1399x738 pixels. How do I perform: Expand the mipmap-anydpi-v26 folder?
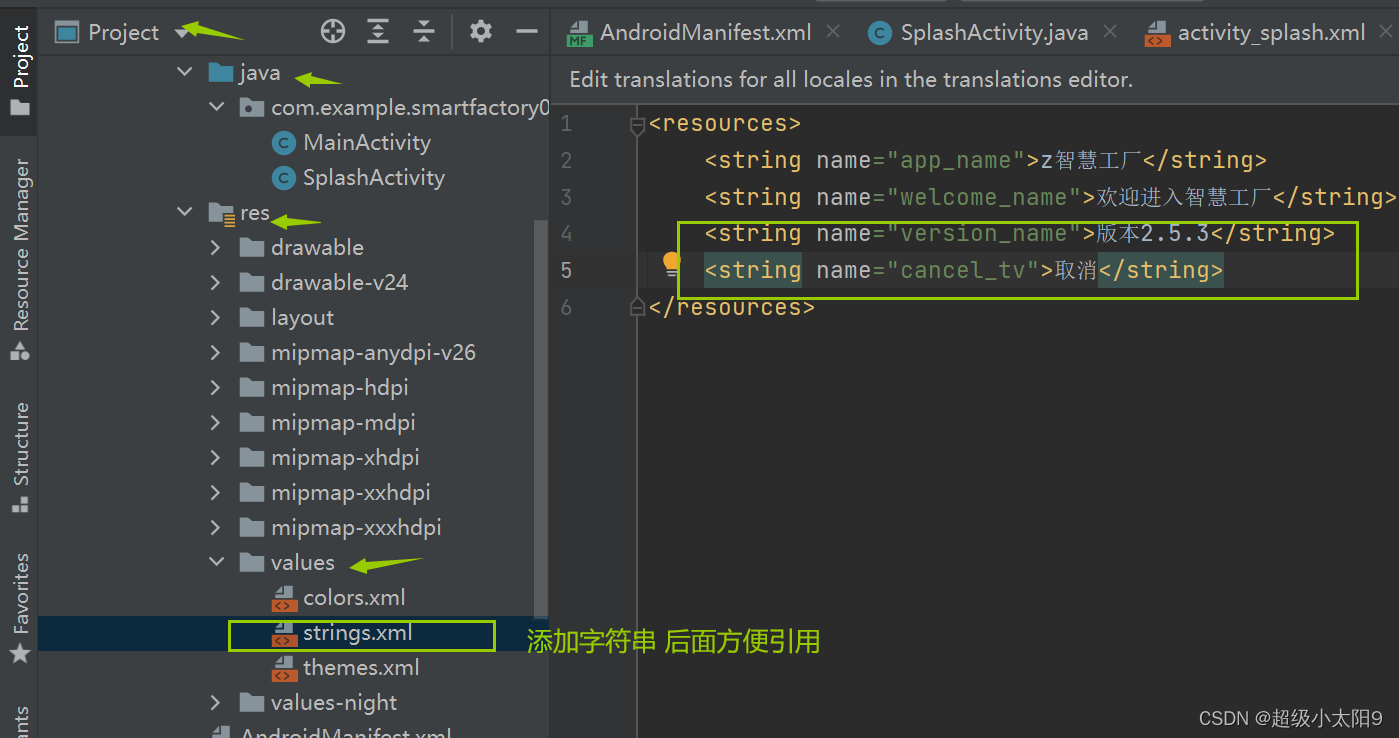pyautogui.click(x=216, y=352)
